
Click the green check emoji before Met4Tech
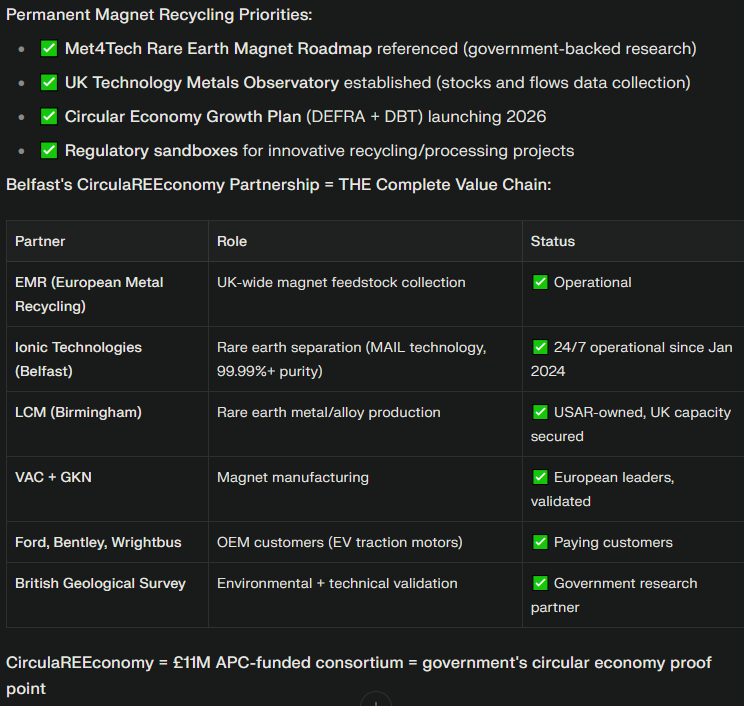pyautogui.click(x=49, y=48)
